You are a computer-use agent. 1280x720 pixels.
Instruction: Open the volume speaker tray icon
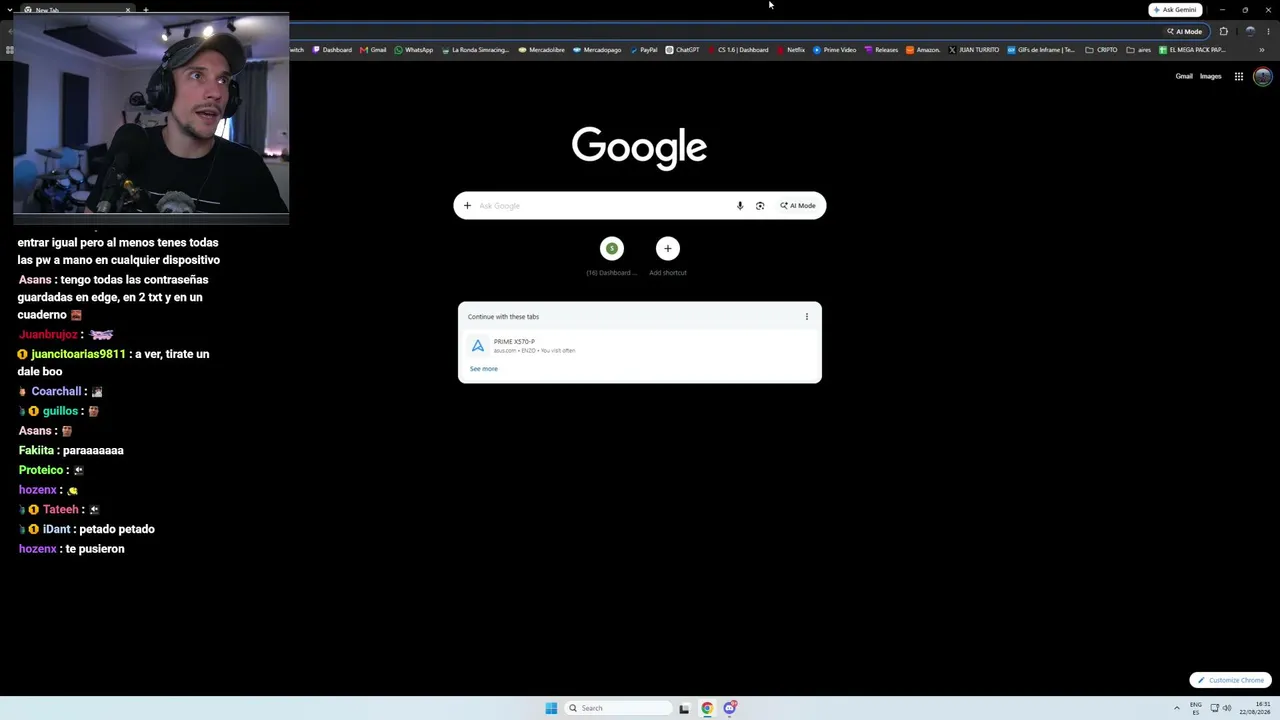(1227, 708)
